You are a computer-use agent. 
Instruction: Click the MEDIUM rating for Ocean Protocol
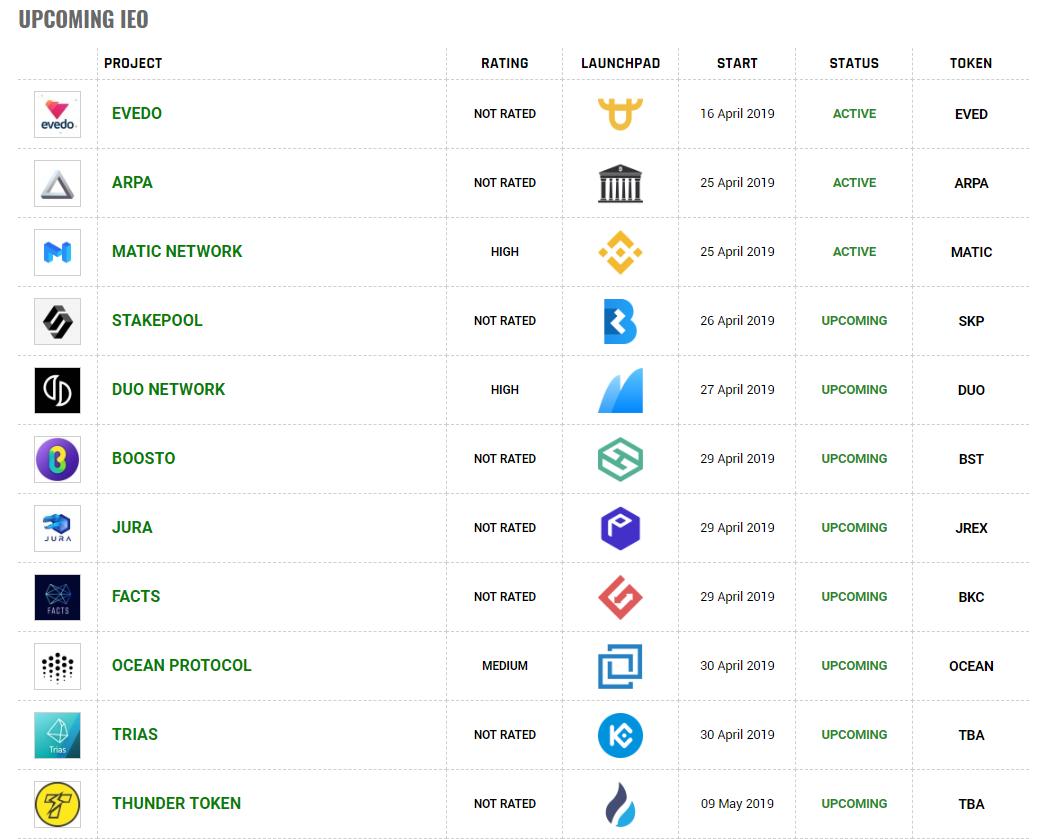pos(505,665)
